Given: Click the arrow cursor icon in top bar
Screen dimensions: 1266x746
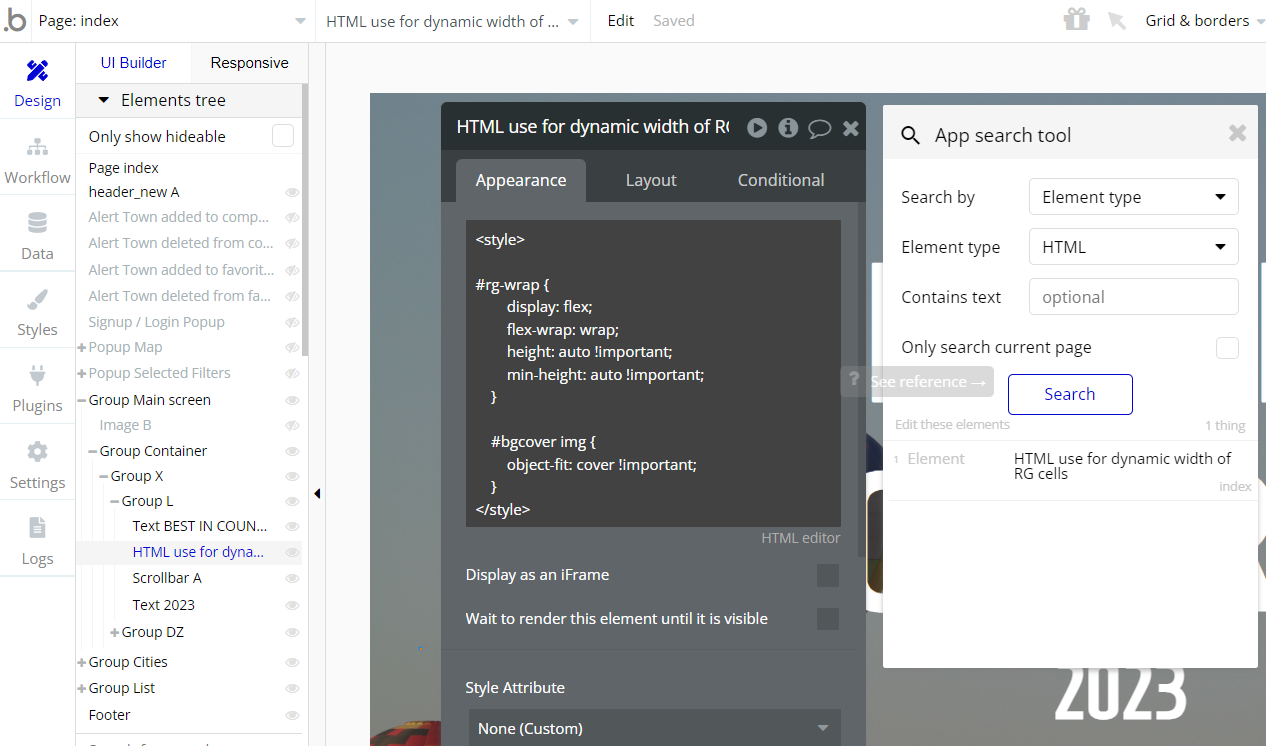Looking at the screenshot, I should pyautogui.click(x=1117, y=21).
